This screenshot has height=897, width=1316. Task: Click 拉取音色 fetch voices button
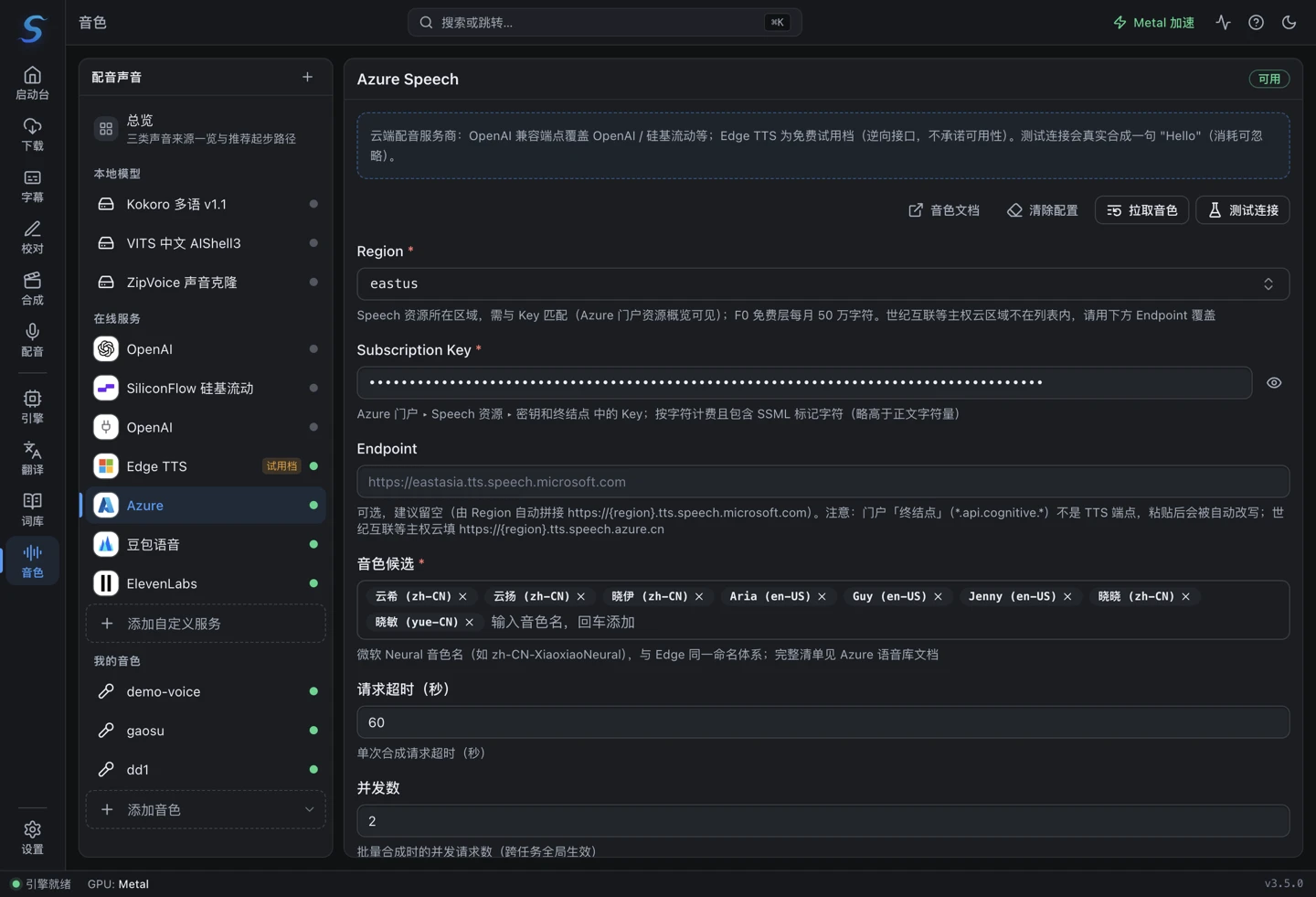click(1142, 210)
